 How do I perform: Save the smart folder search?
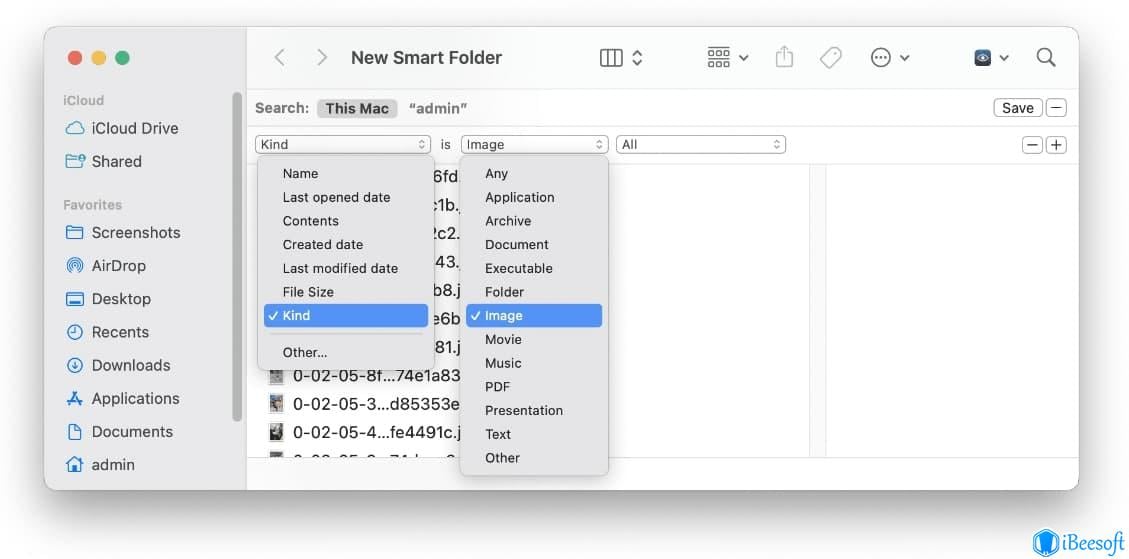1017,108
